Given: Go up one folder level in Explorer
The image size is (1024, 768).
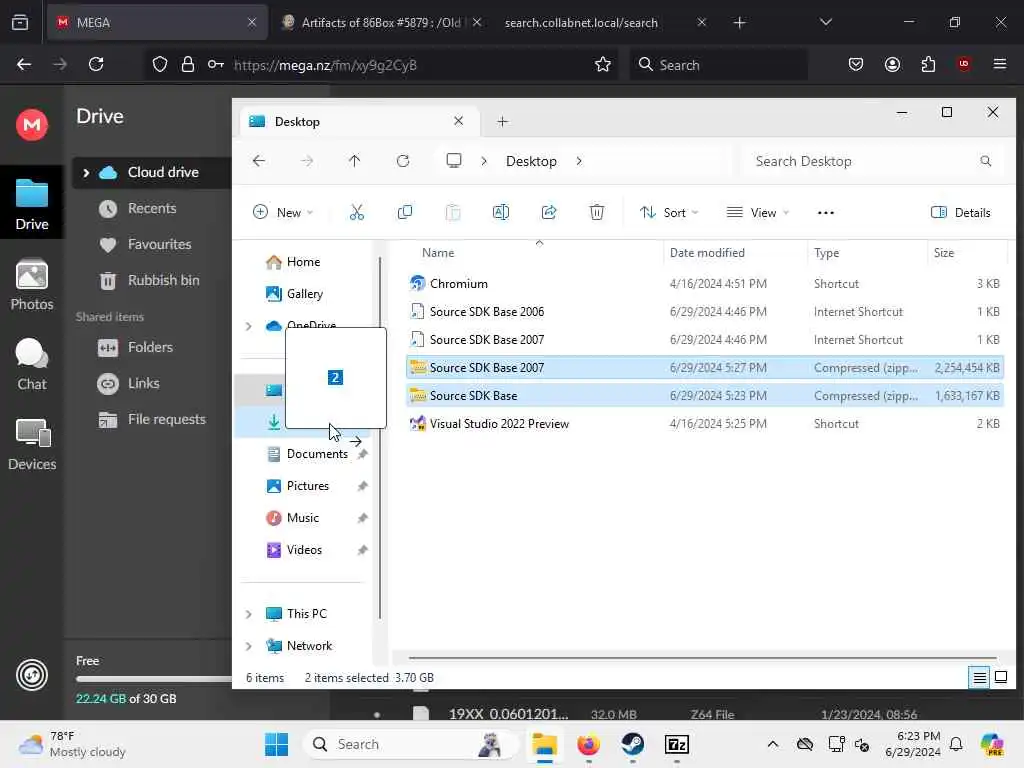Looking at the screenshot, I should (x=355, y=161).
